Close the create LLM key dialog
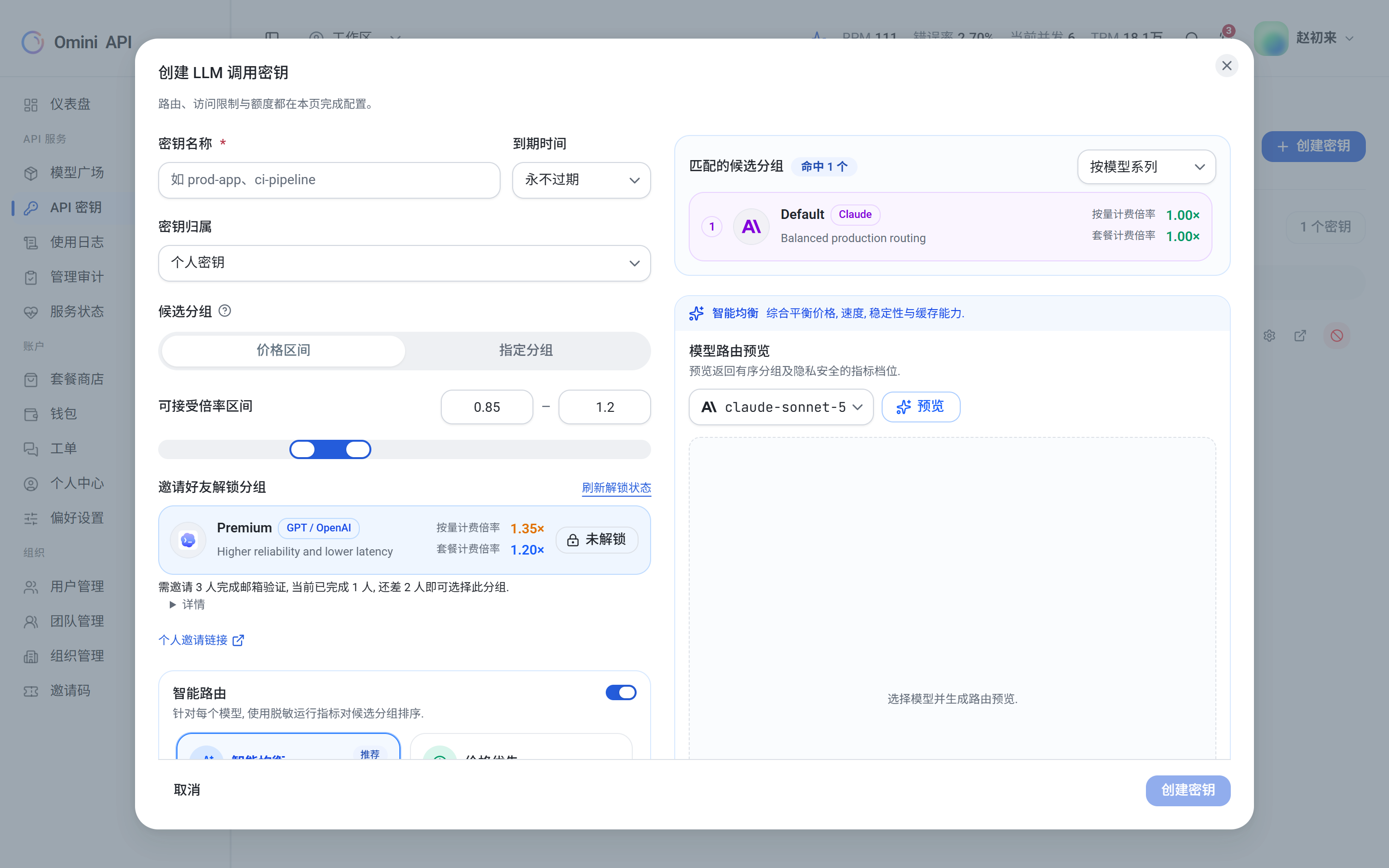The width and height of the screenshot is (1389, 868). tap(1226, 66)
